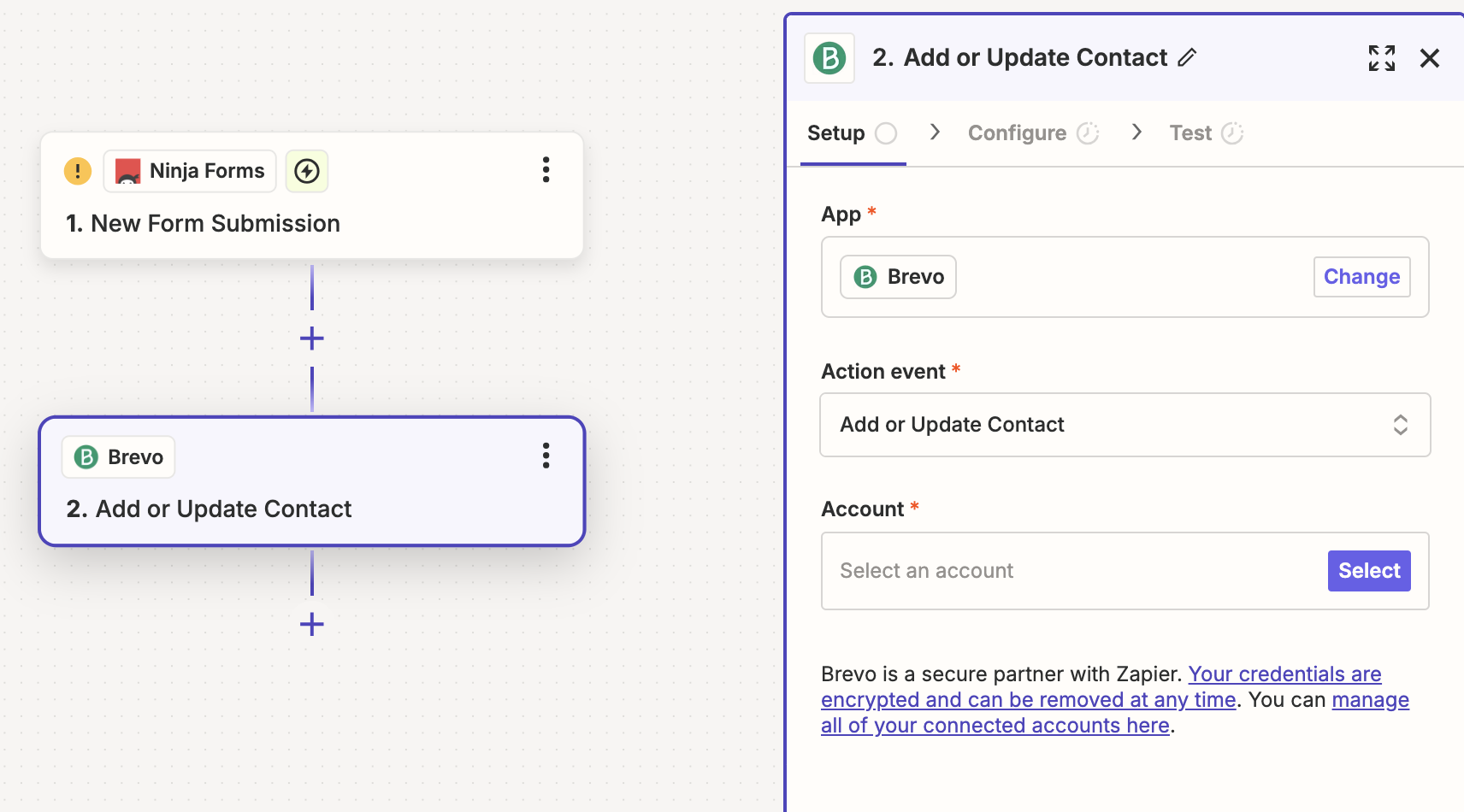Open the three-dot menu on the Brevo step

point(546,456)
